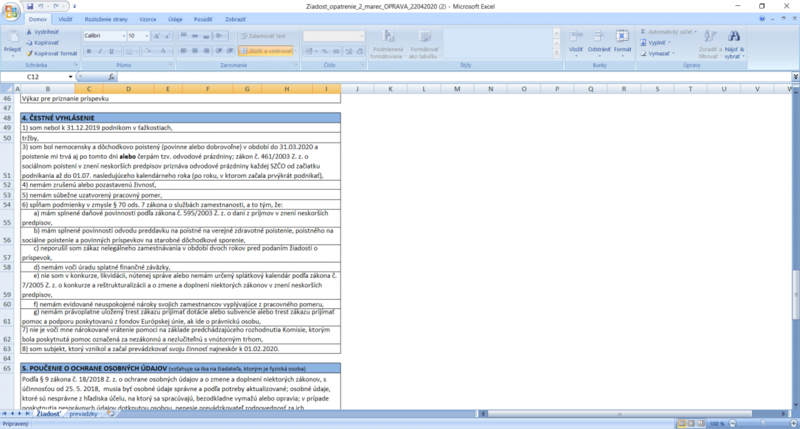Open the Formát cells menu
Image resolution: width=800 pixels, height=429 pixels.
(622, 43)
